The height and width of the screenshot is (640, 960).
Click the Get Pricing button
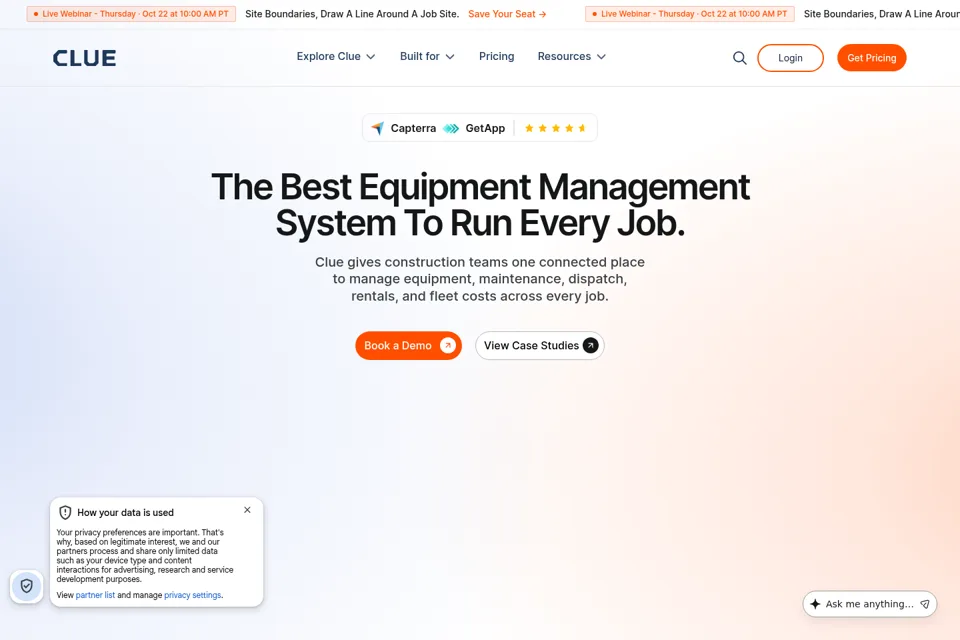871,58
